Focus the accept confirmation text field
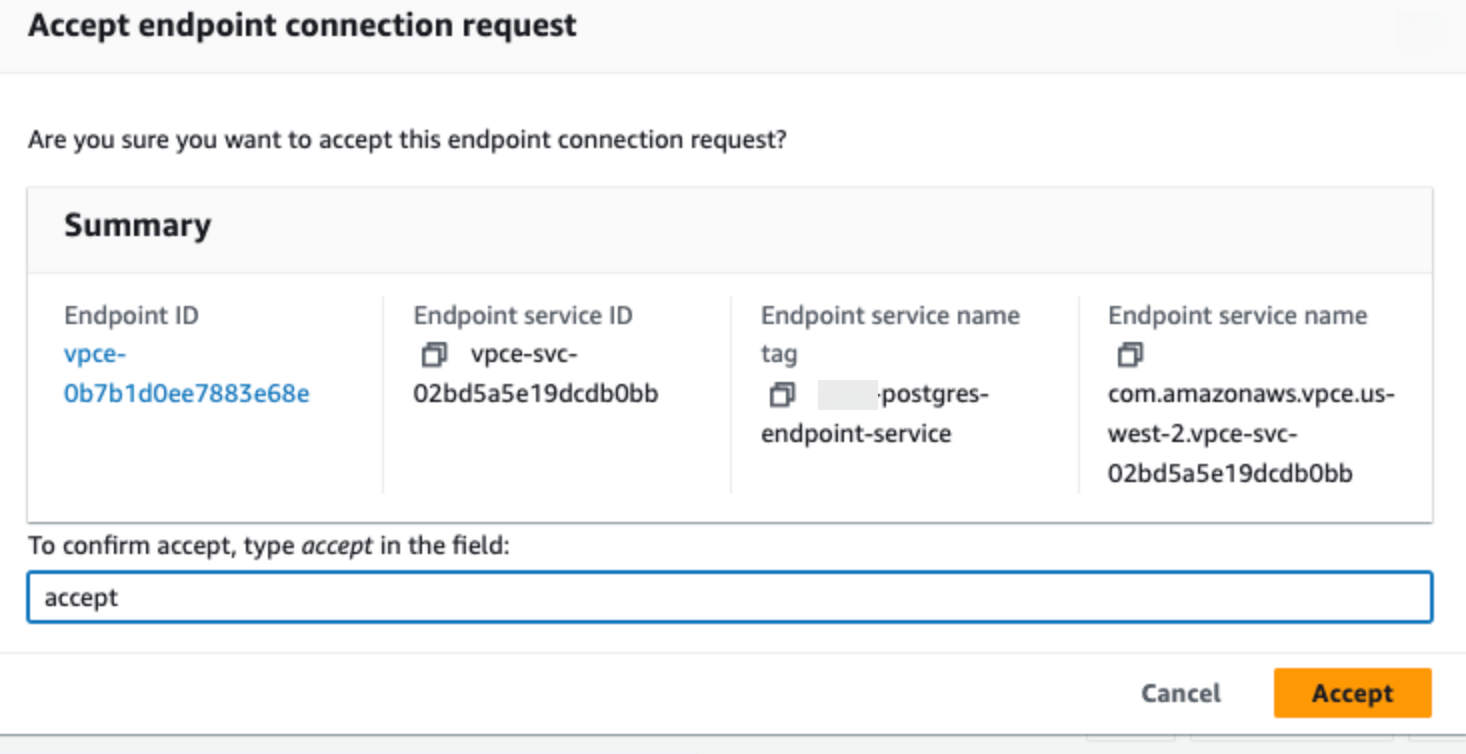This screenshot has width=1466, height=754. coord(729,597)
